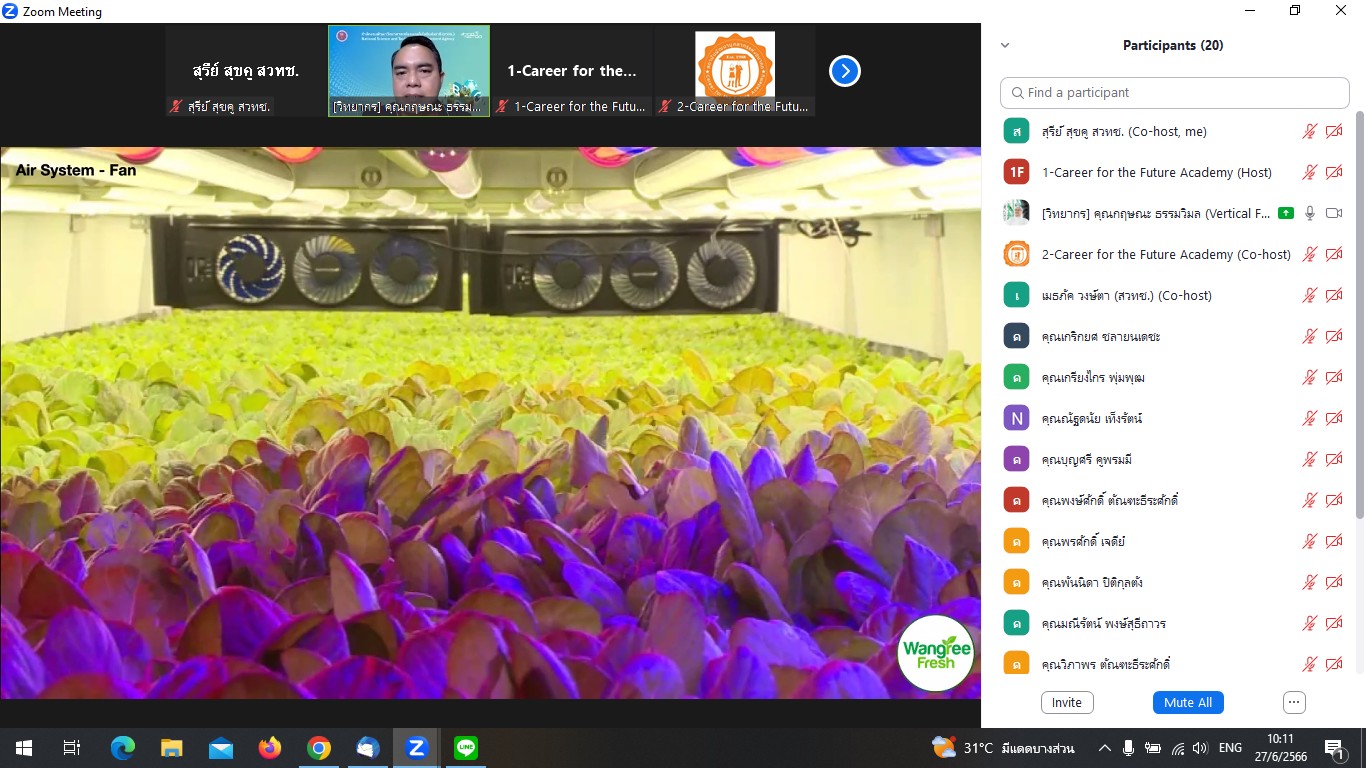Image resolution: width=1366 pixels, height=768 pixels.
Task: Open Google Chrome from the taskbar
Action: point(319,747)
